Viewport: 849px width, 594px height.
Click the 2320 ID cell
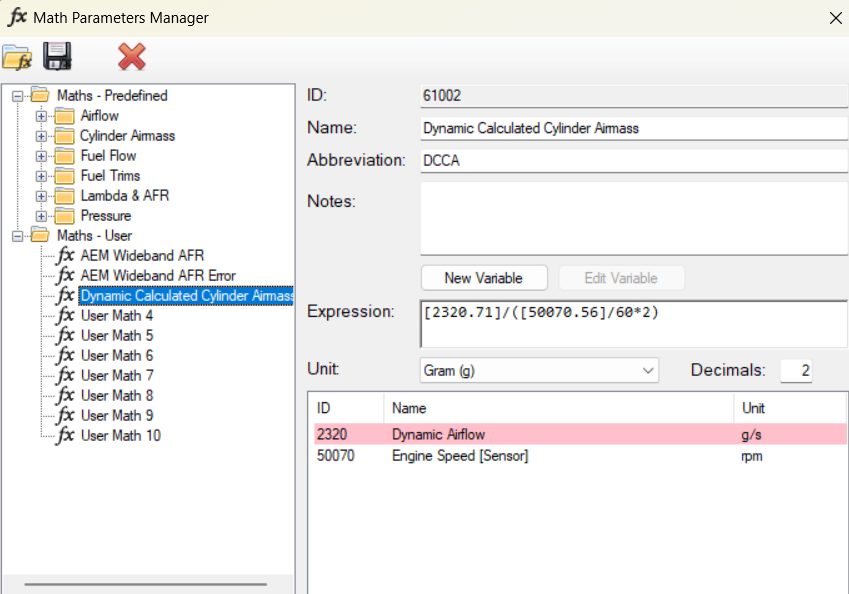tap(332, 434)
